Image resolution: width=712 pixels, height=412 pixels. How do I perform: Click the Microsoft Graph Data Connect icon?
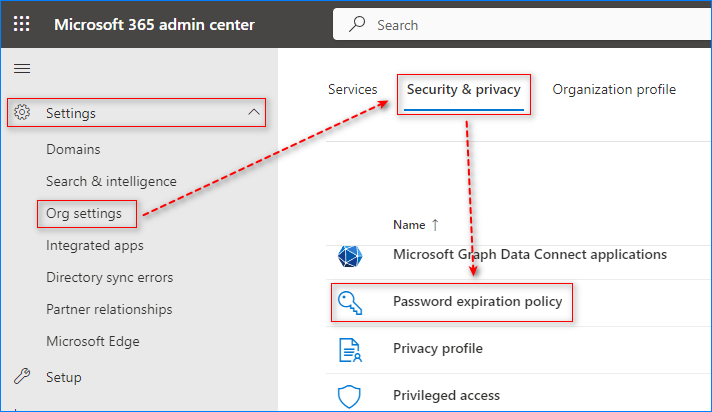pyautogui.click(x=350, y=256)
